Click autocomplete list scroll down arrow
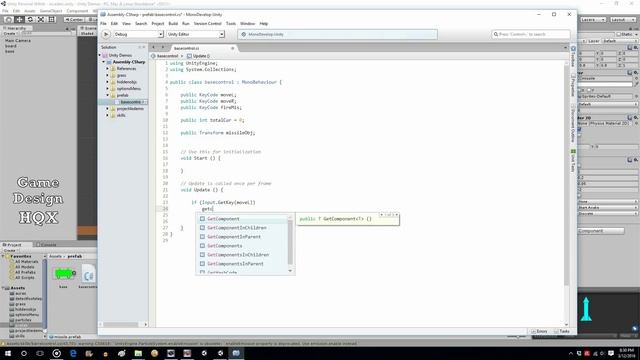Viewport: 640px width, 360px height. 290,271
